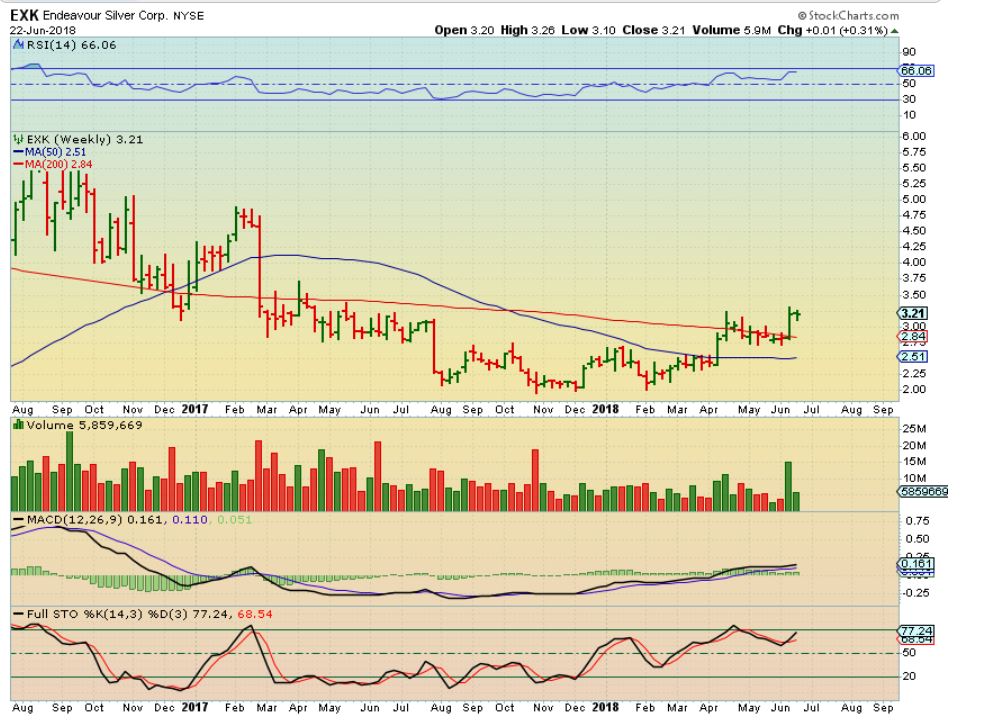The width and height of the screenshot is (982, 720).
Task: Click the Chg +0.01 (+0.31%) value
Action: point(833,30)
